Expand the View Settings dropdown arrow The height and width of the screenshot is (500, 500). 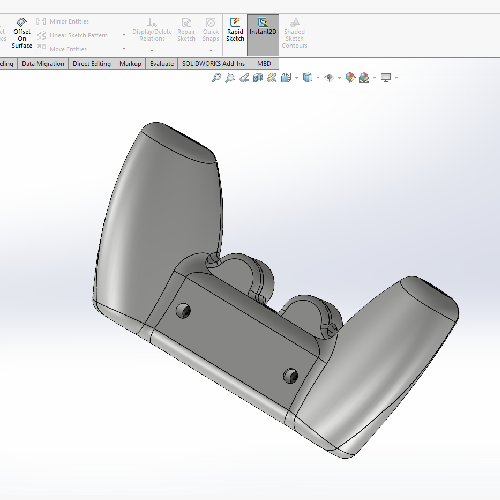[396, 78]
